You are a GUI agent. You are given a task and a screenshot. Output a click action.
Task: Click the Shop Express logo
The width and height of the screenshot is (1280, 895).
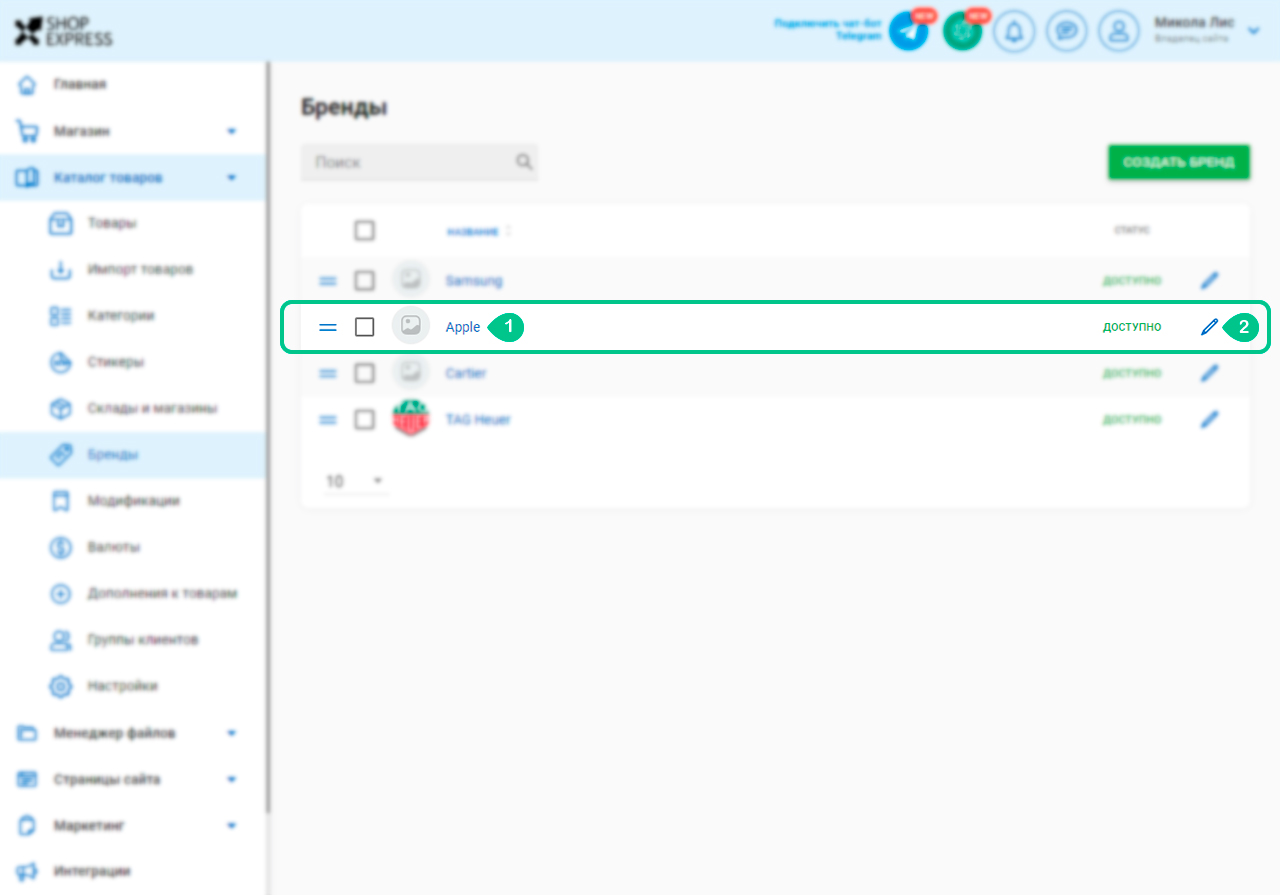coord(62,31)
